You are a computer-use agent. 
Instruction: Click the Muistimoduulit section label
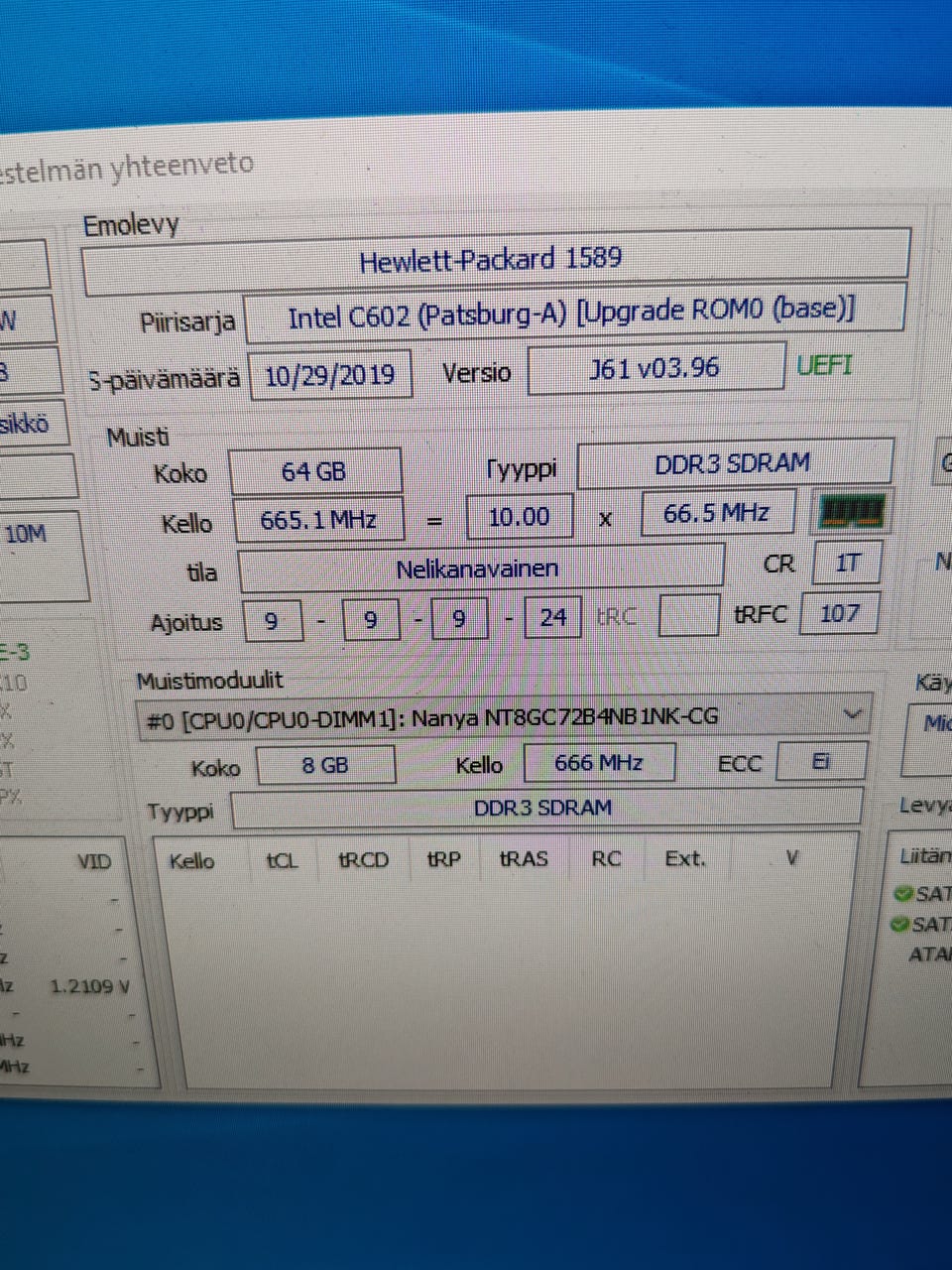[209, 681]
